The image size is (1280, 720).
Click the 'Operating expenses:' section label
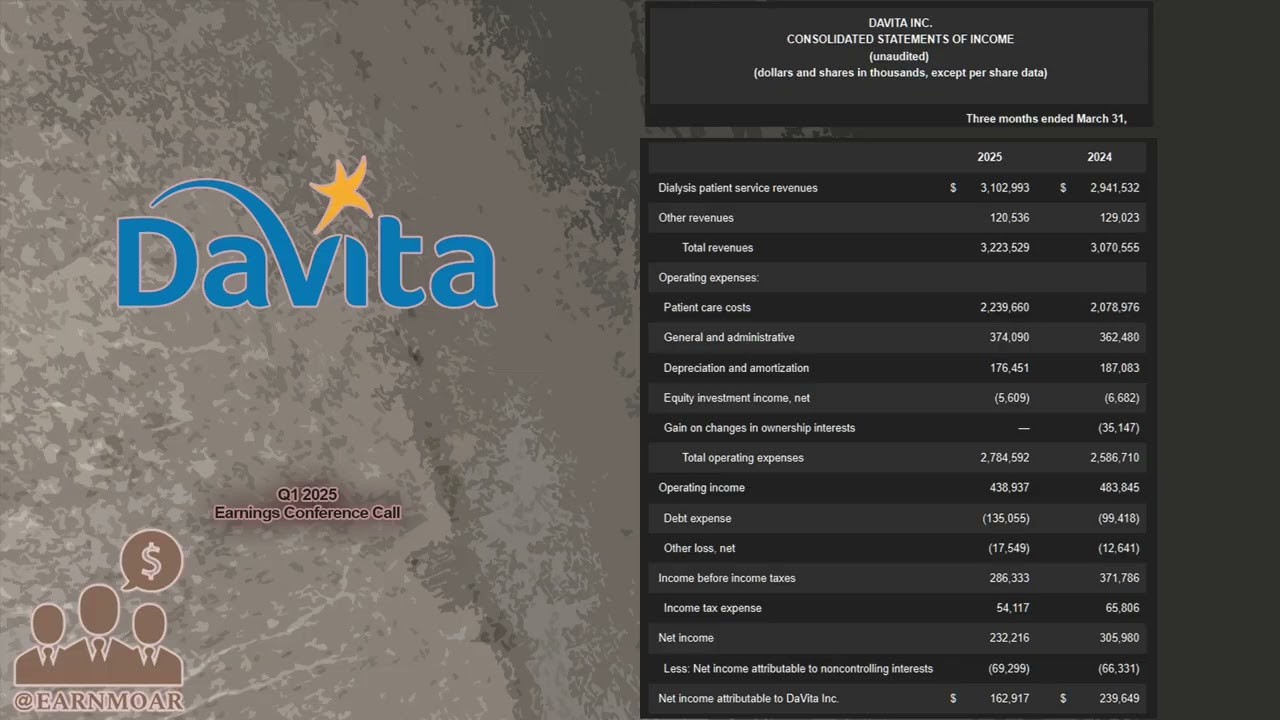pos(708,278)
